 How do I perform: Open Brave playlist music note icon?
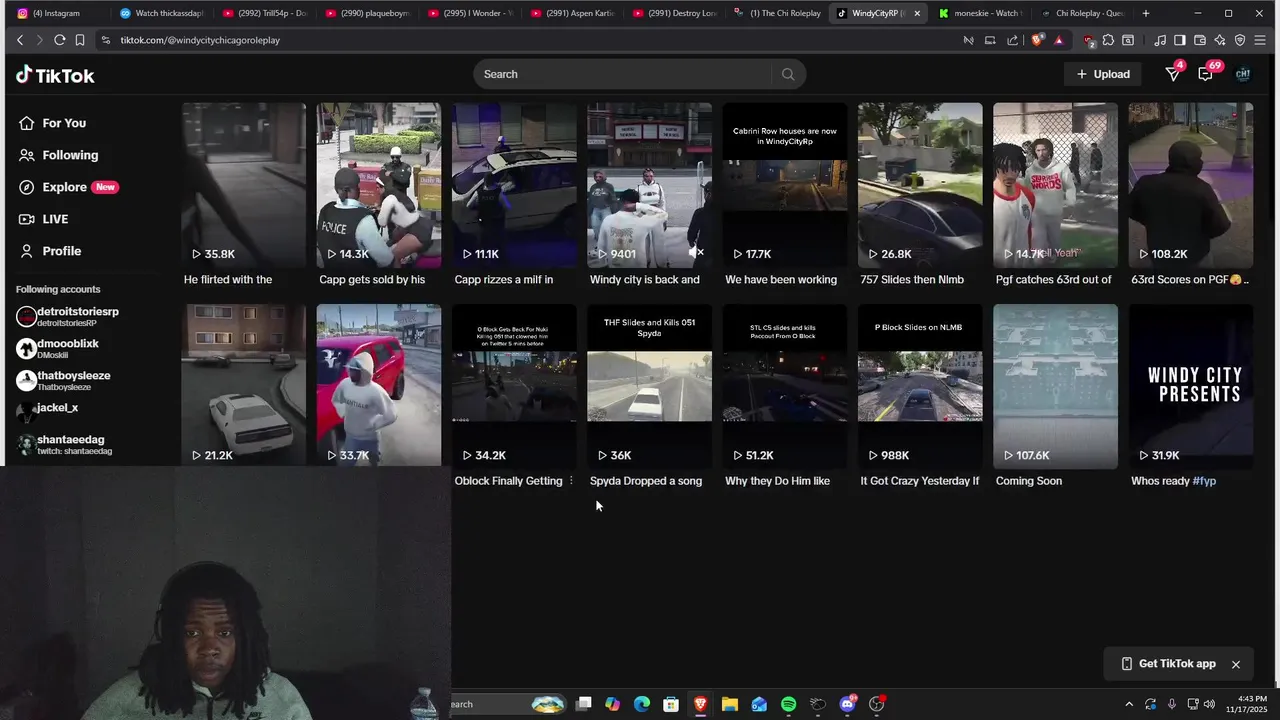[1160, 40]
